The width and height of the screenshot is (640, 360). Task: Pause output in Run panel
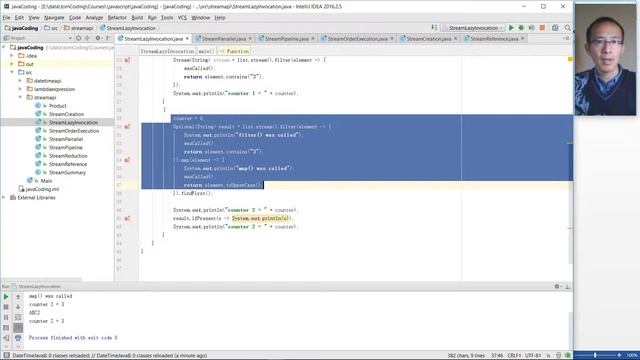[6, 317]
